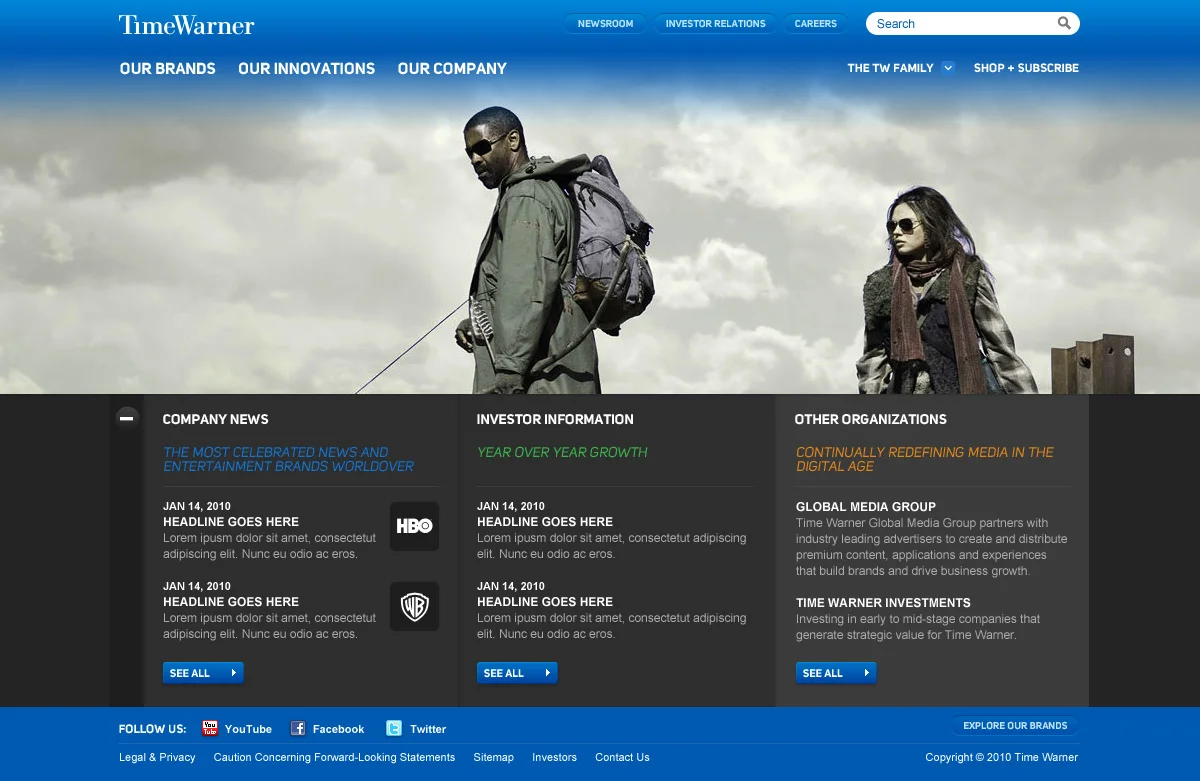
Task: Expand The TW Family dropdown arrow
Action: click(x=948, y=68)
